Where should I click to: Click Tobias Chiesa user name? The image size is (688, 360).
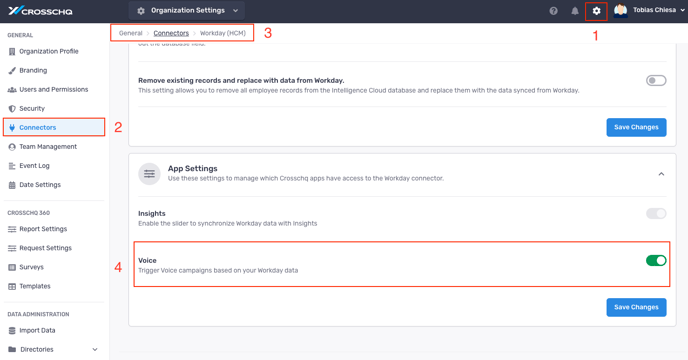tap(654, 10)
